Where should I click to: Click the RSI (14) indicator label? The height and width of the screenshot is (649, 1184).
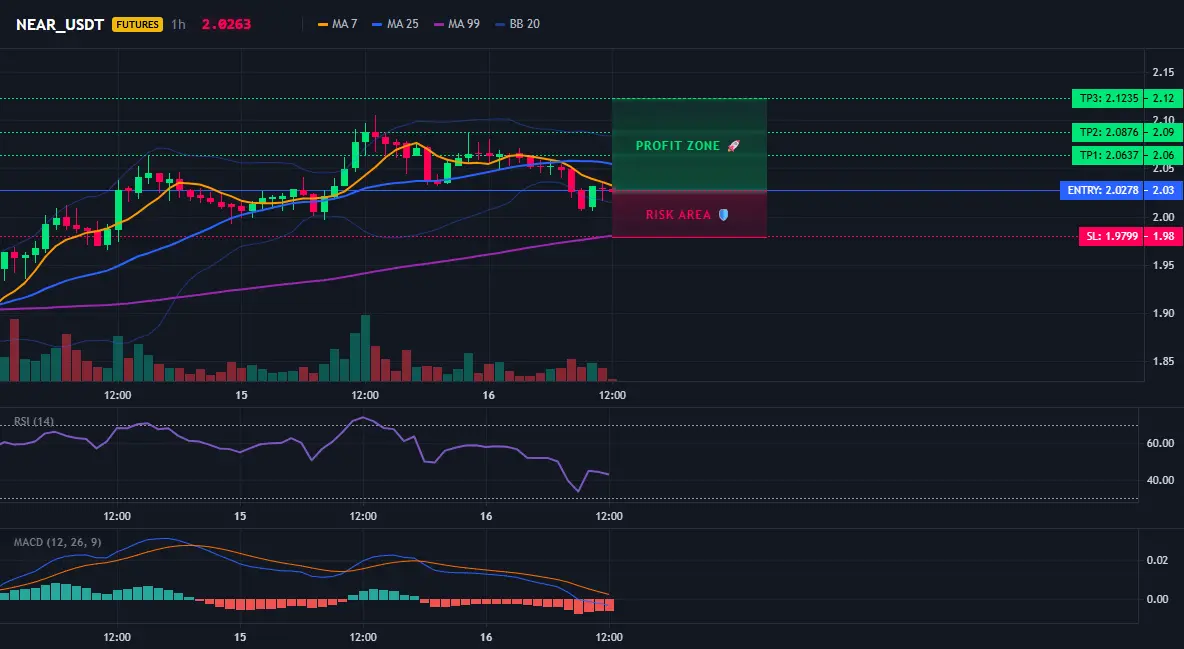pyautogui.click(x=34, y=422)
